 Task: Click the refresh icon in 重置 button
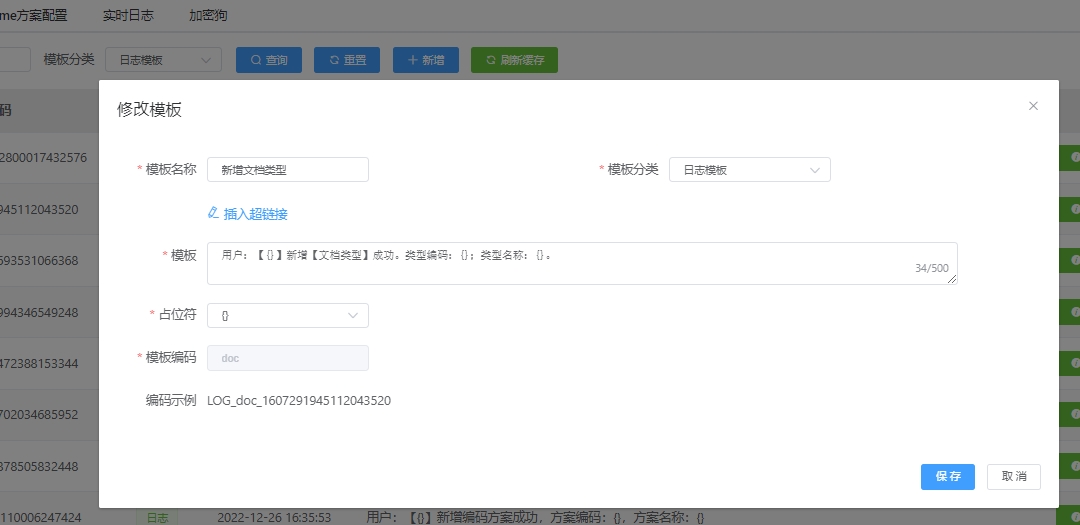[334, 60]
